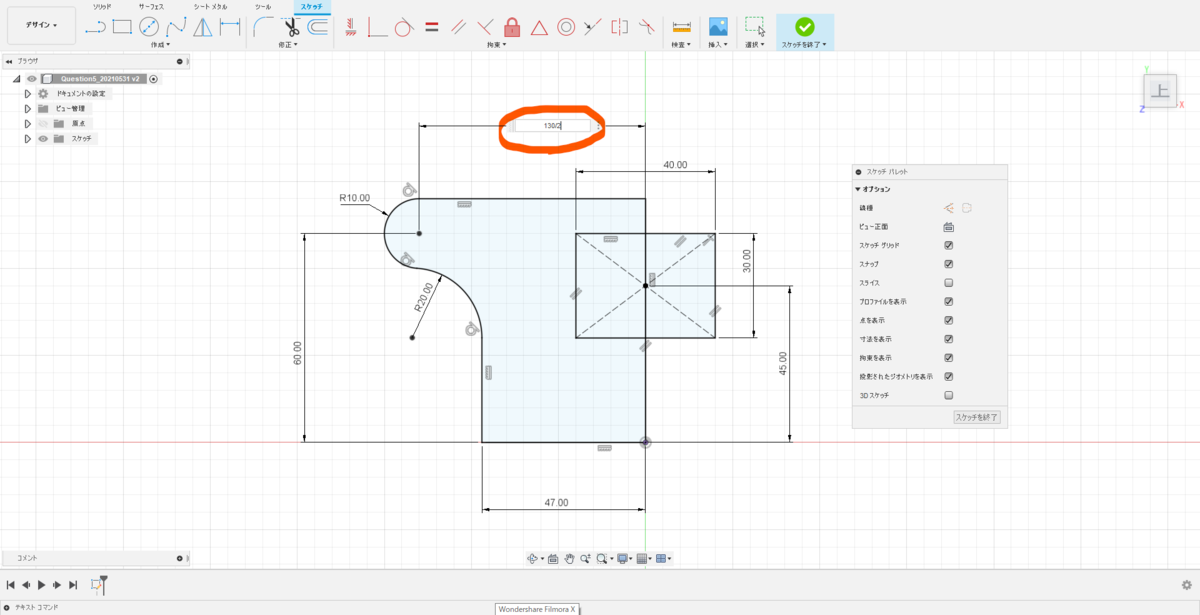Apply Symmetry constraint
Viewport: 1200px width, 615px height.
[620, 26]
